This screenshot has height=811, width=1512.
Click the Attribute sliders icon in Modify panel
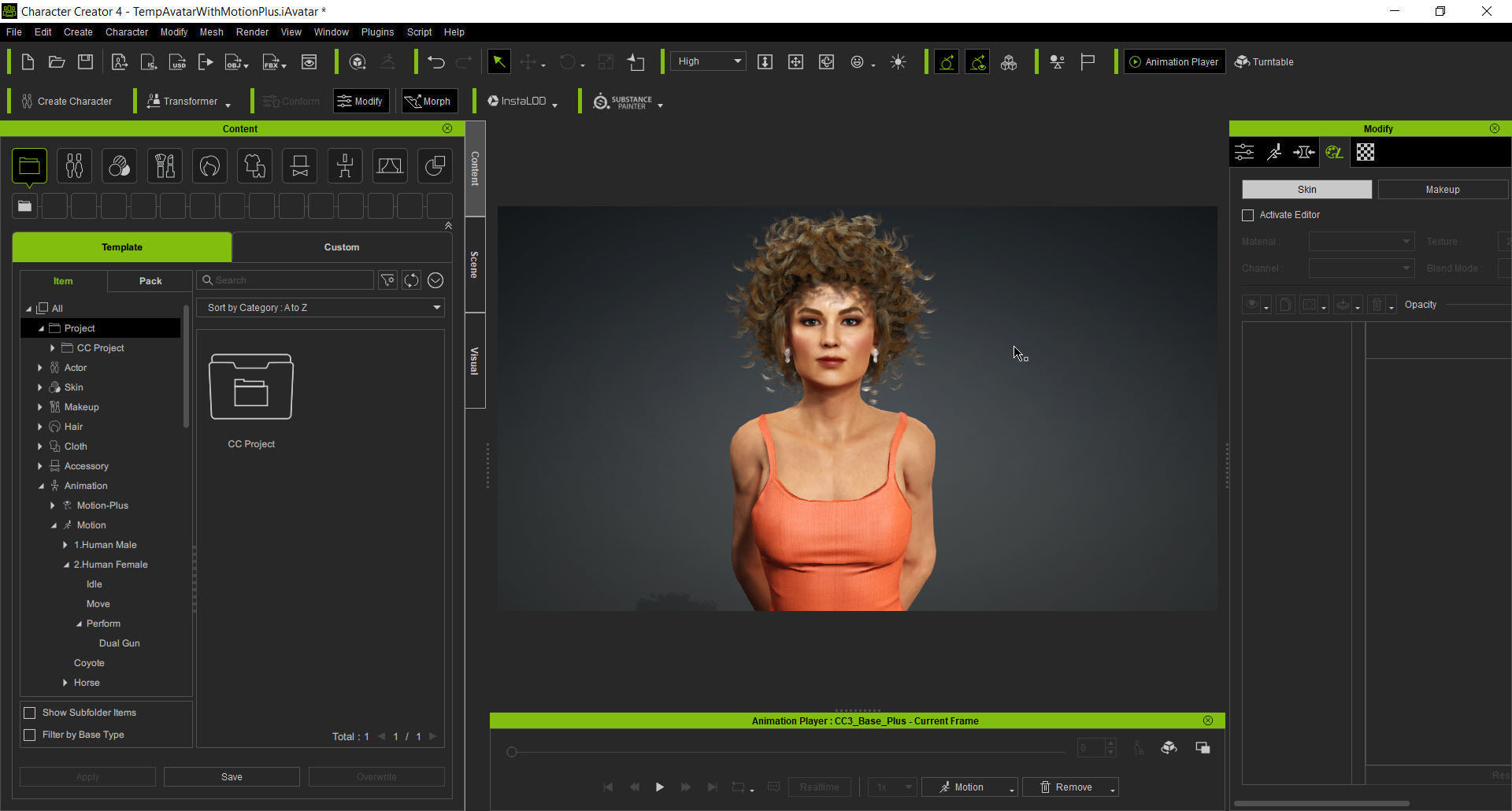(1244, 152)
